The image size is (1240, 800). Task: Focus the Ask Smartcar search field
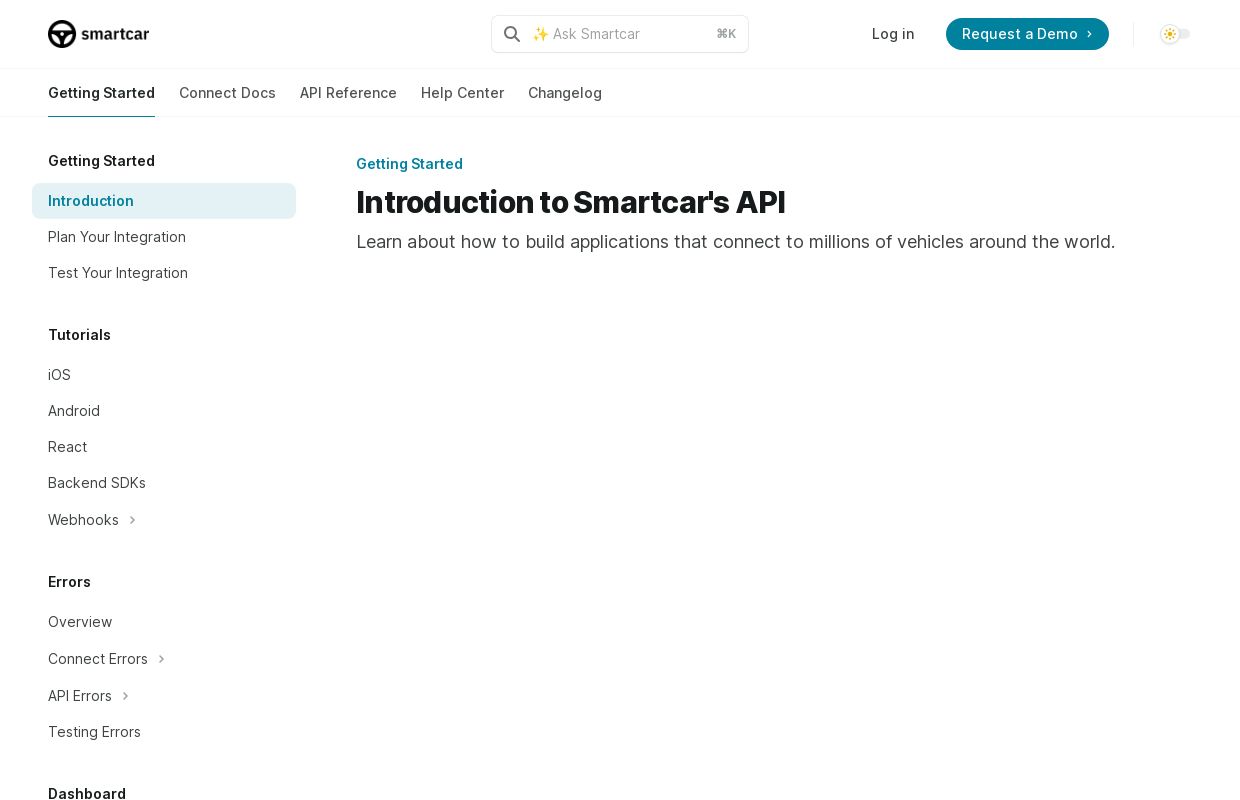click(x=620, y=34)
